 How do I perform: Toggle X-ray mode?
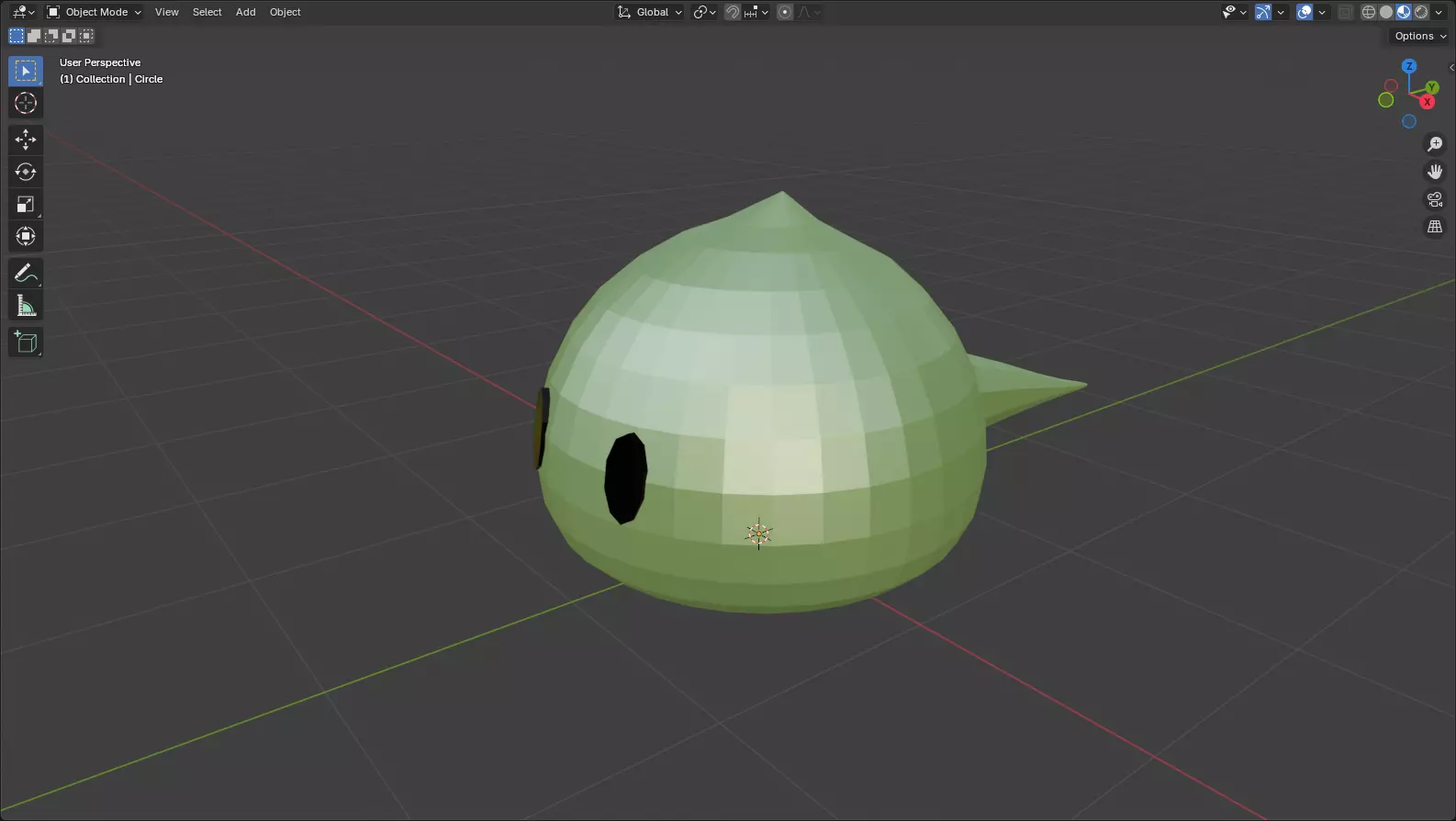pos(1346,12)
